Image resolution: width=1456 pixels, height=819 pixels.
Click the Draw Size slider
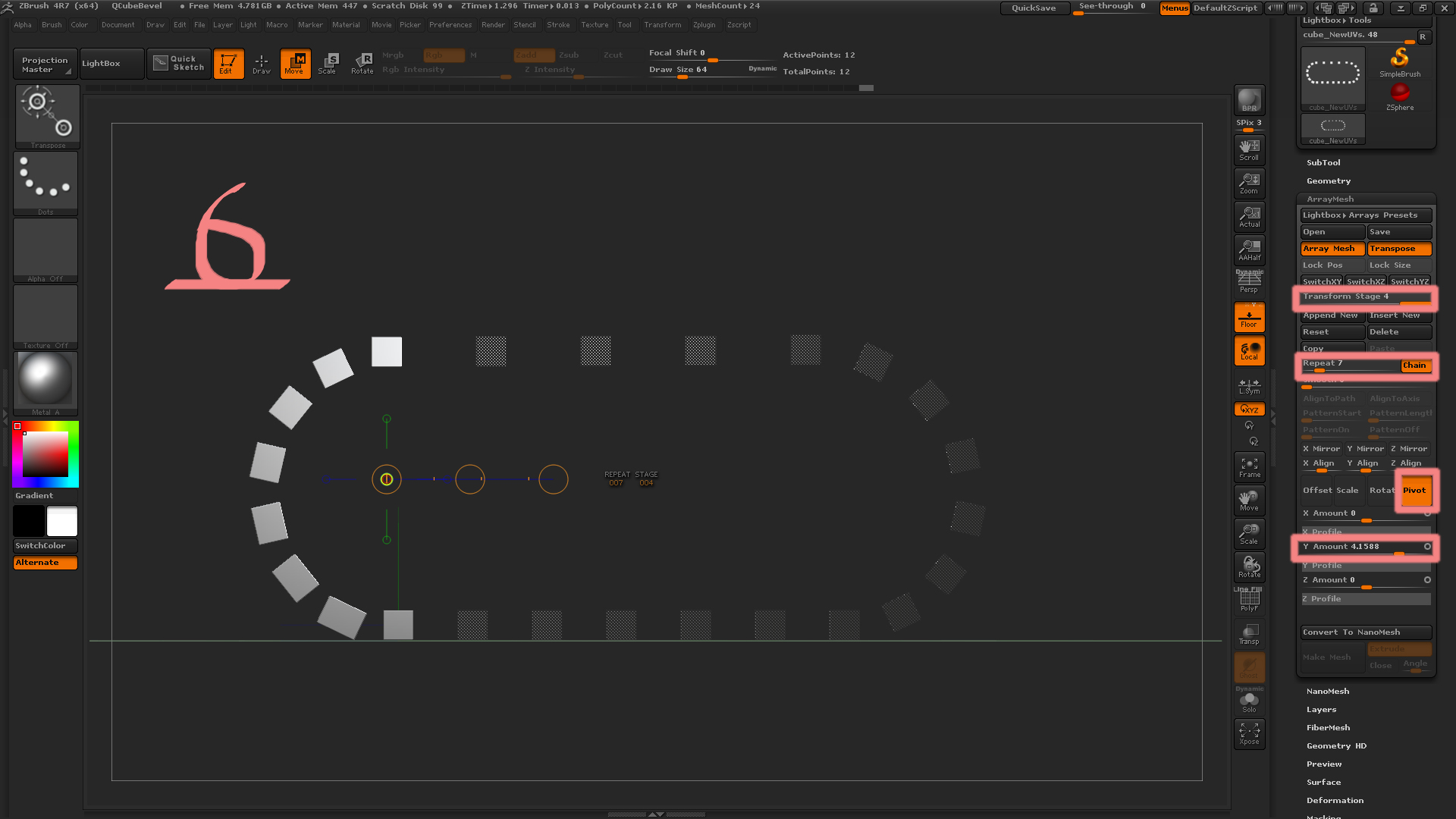coord(713,70)
